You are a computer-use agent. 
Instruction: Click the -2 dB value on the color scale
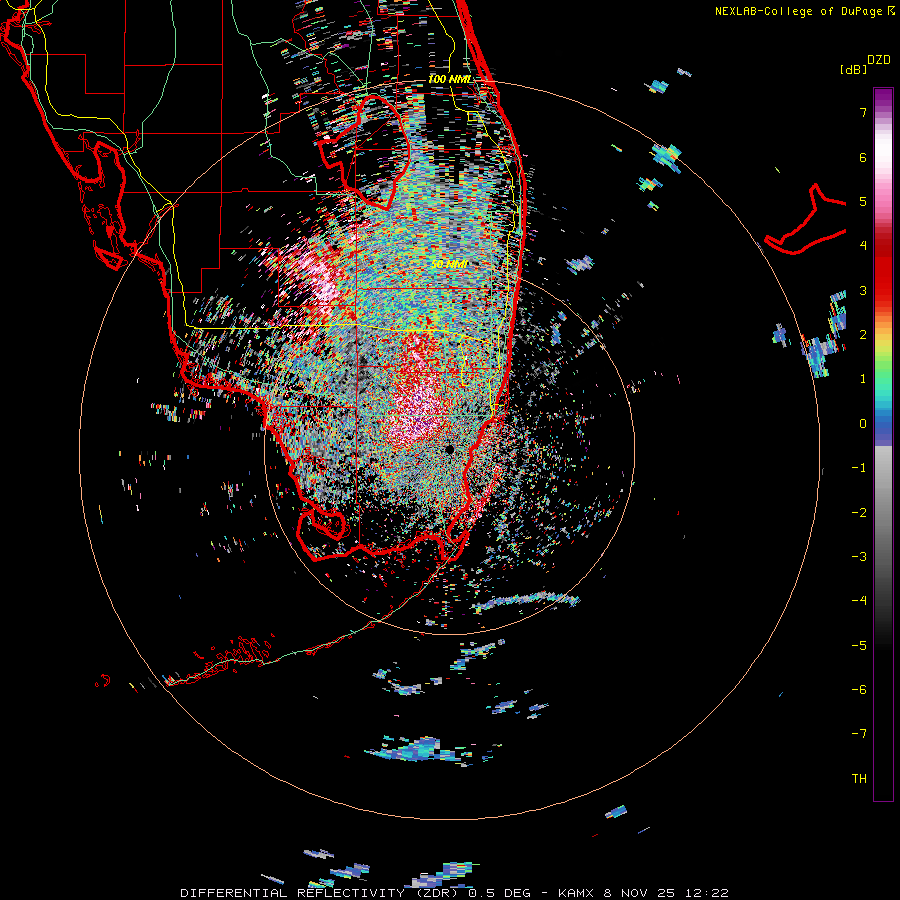coord(859,513)
